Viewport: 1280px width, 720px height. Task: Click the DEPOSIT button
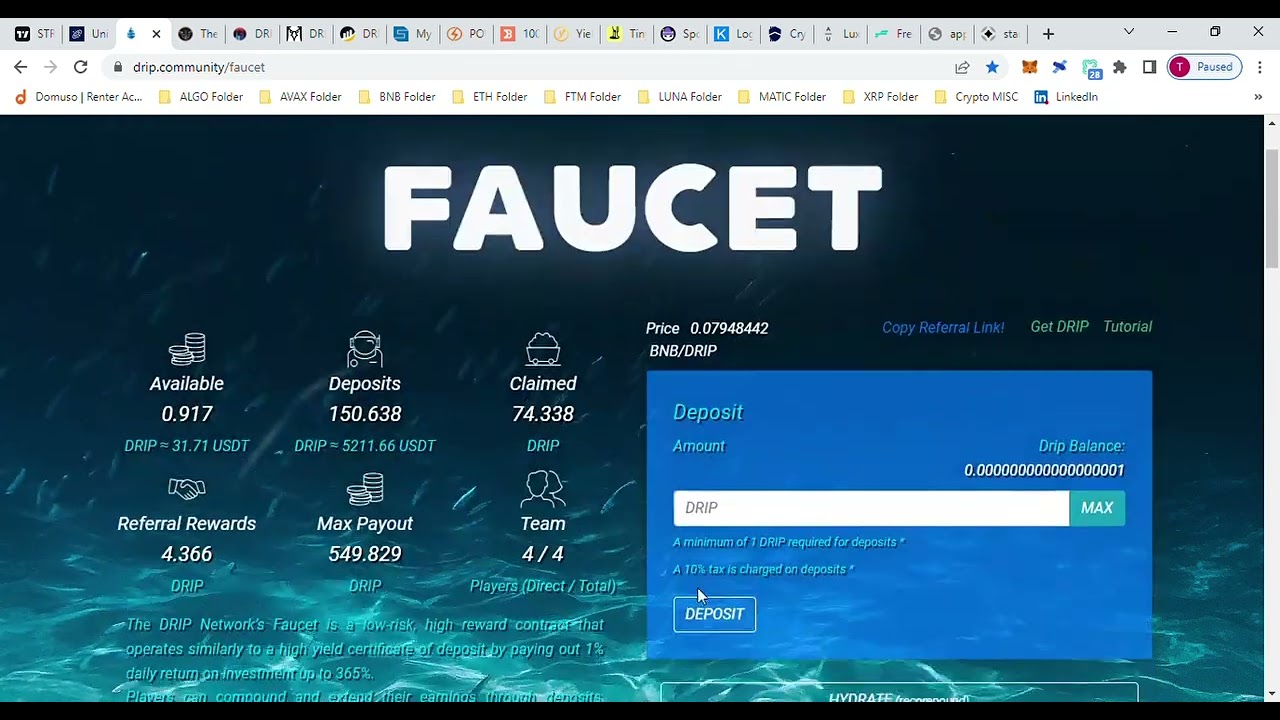(715, 614)
